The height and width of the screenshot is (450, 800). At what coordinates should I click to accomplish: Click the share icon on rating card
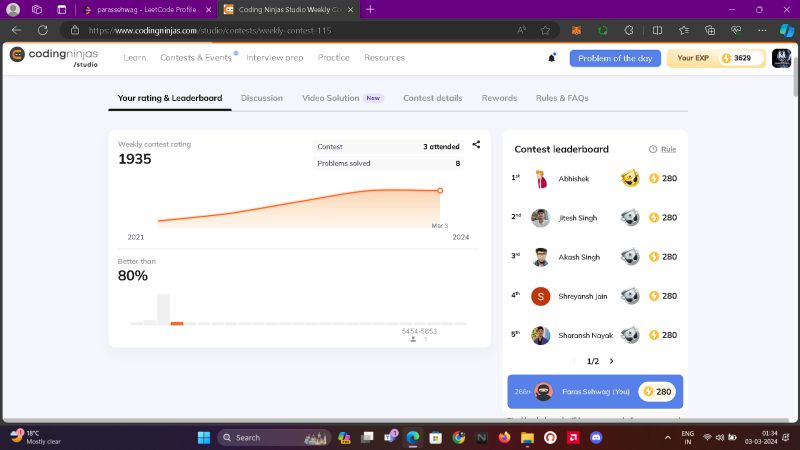(x=476, y=144)
